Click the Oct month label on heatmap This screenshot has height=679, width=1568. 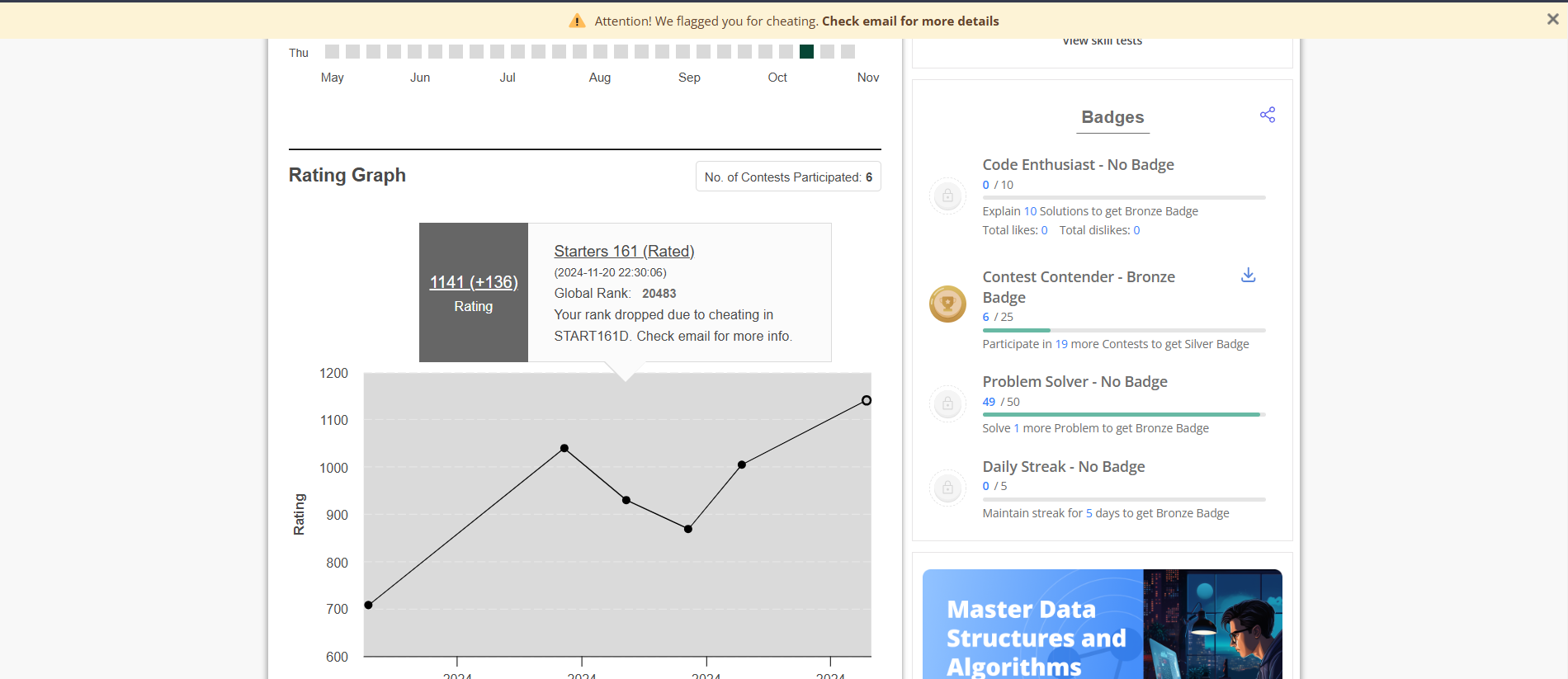777,77
